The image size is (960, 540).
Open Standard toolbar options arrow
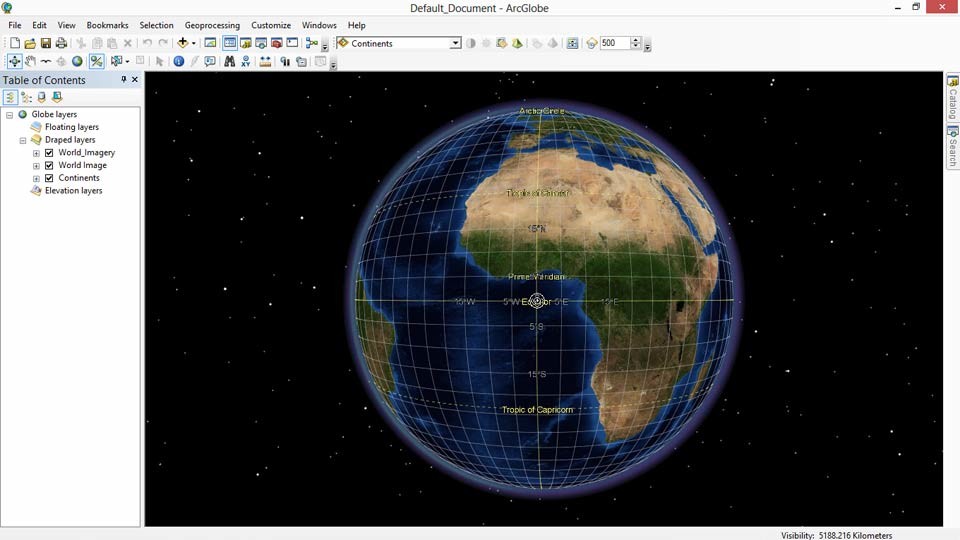tap(325, 46)
